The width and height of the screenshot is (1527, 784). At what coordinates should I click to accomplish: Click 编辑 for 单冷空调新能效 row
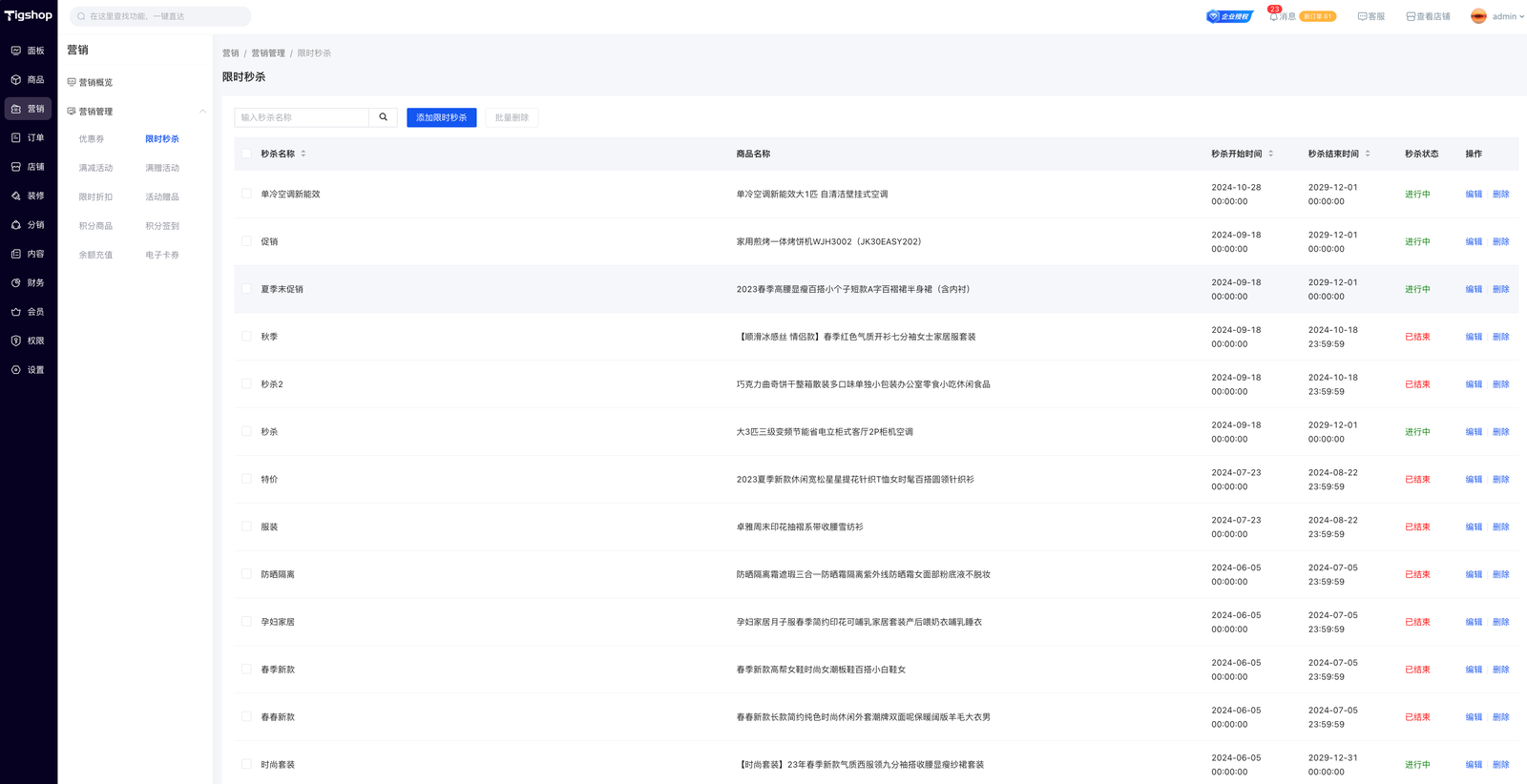pyautogui.click(x=1474, y=195)
